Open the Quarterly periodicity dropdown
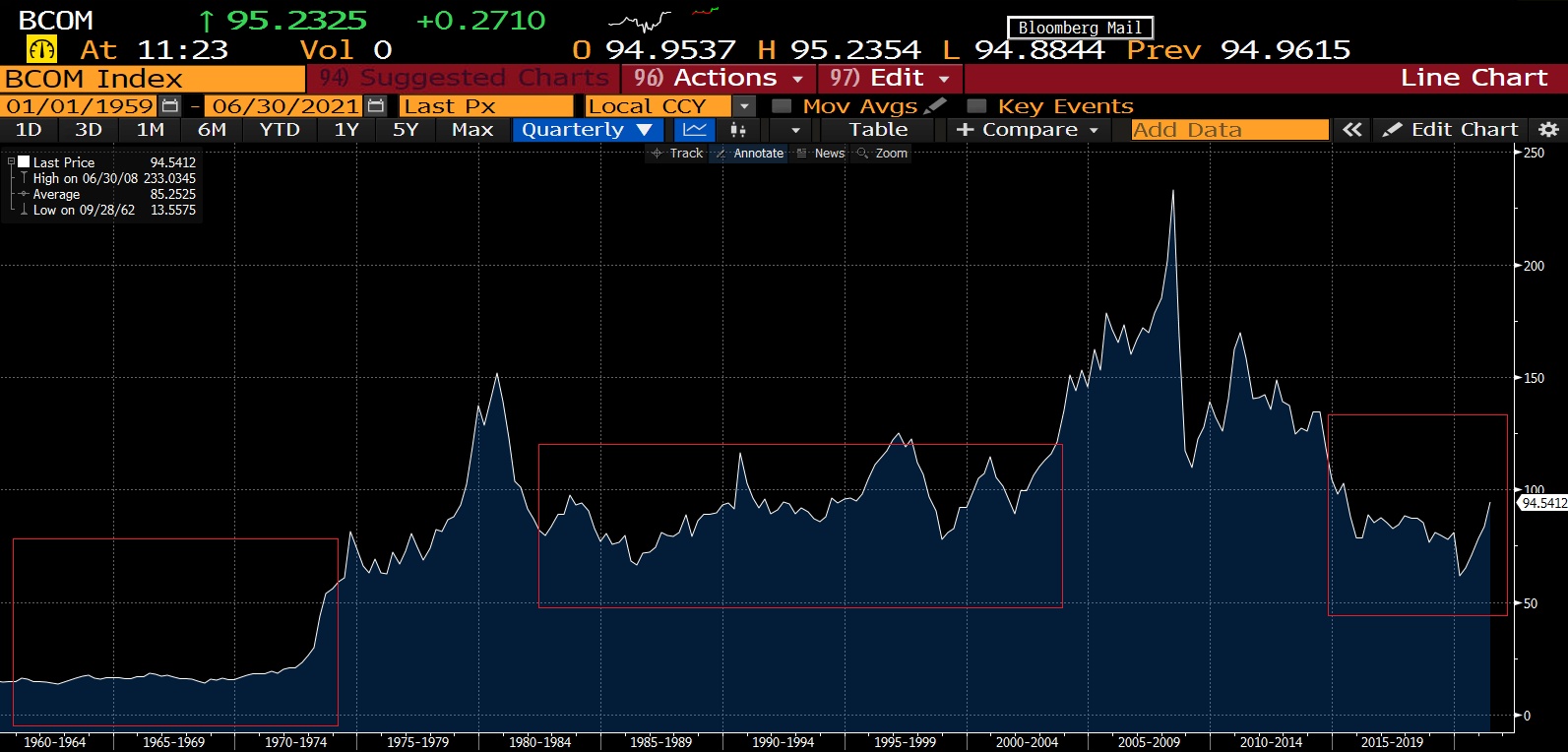The height and width of the screenshot is (752, 1568). [x=588, y=130]
